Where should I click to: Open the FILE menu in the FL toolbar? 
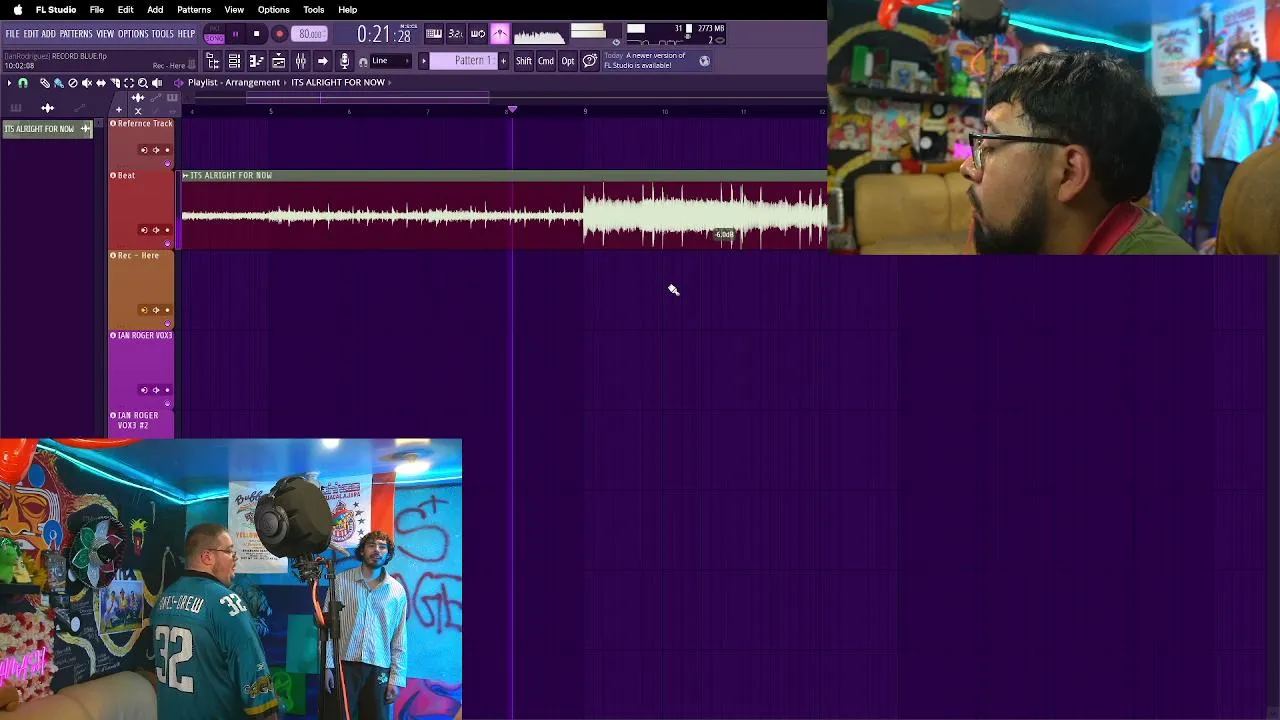(12, 34)
